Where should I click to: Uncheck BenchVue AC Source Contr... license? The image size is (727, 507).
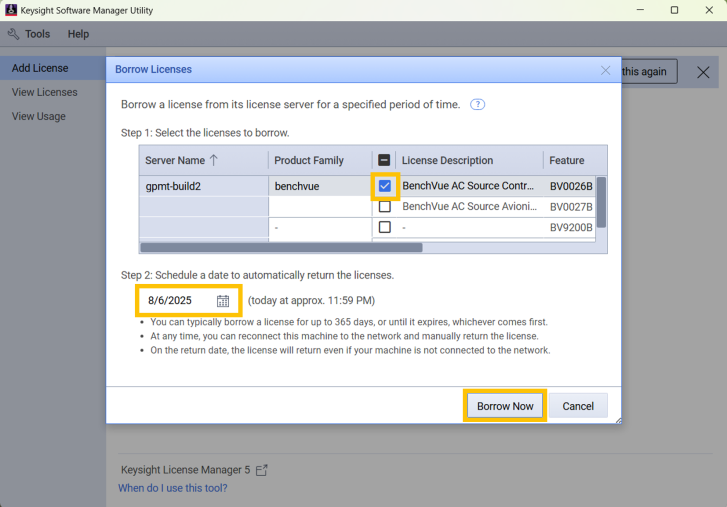385,186
